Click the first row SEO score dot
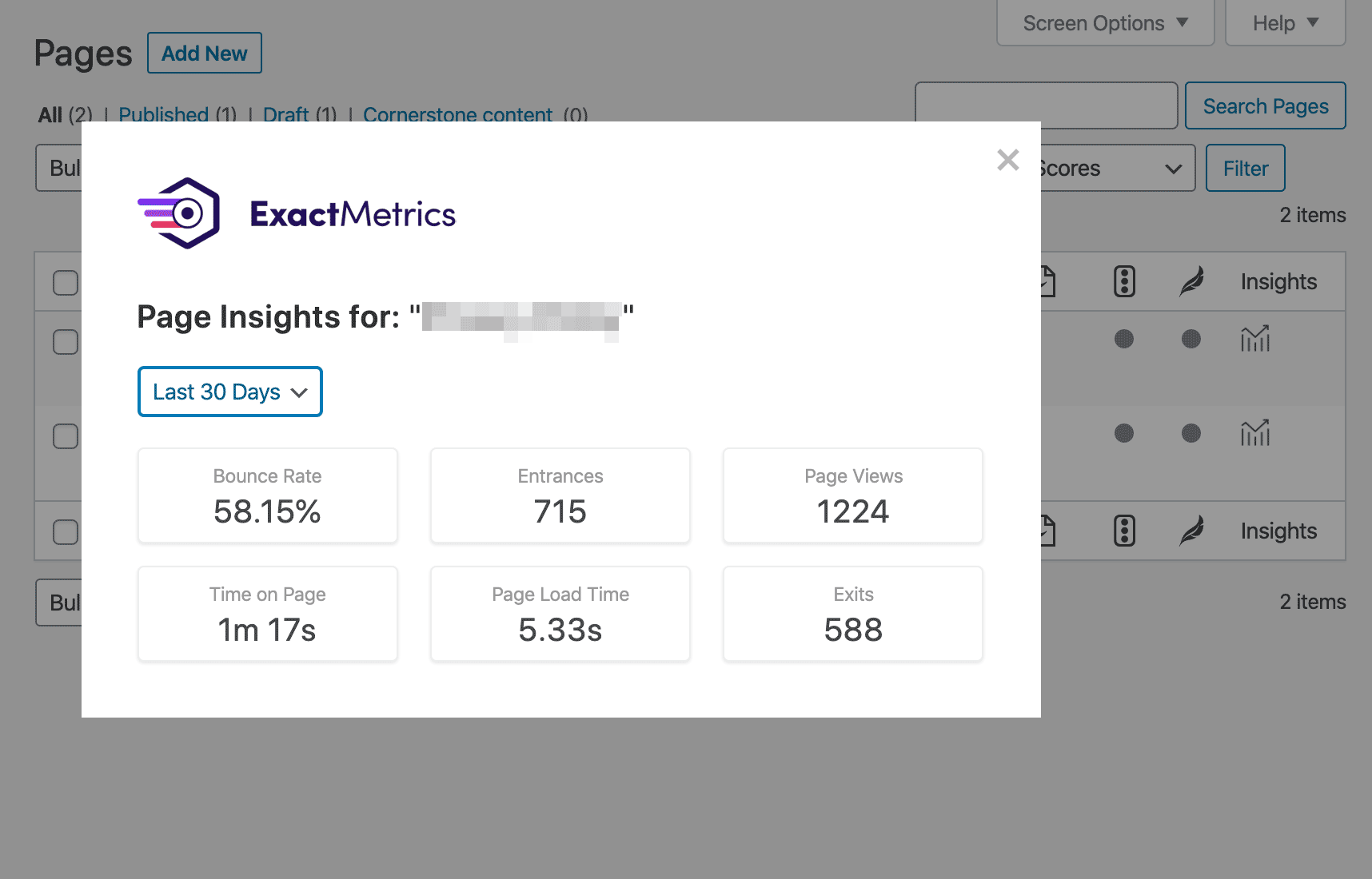Screen dimensions: 1372x879 pos(1124,339)
